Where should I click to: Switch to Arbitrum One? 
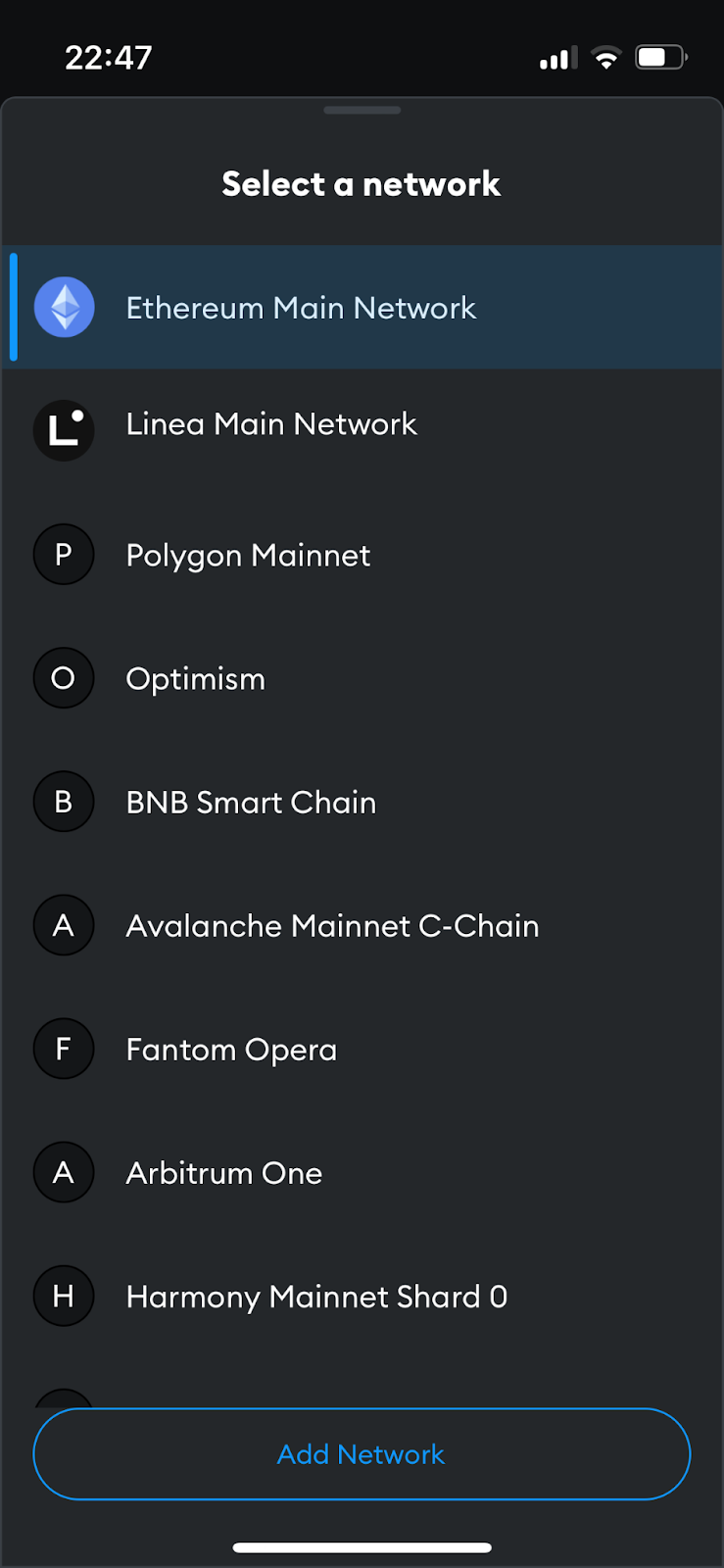pos(224,1173)
